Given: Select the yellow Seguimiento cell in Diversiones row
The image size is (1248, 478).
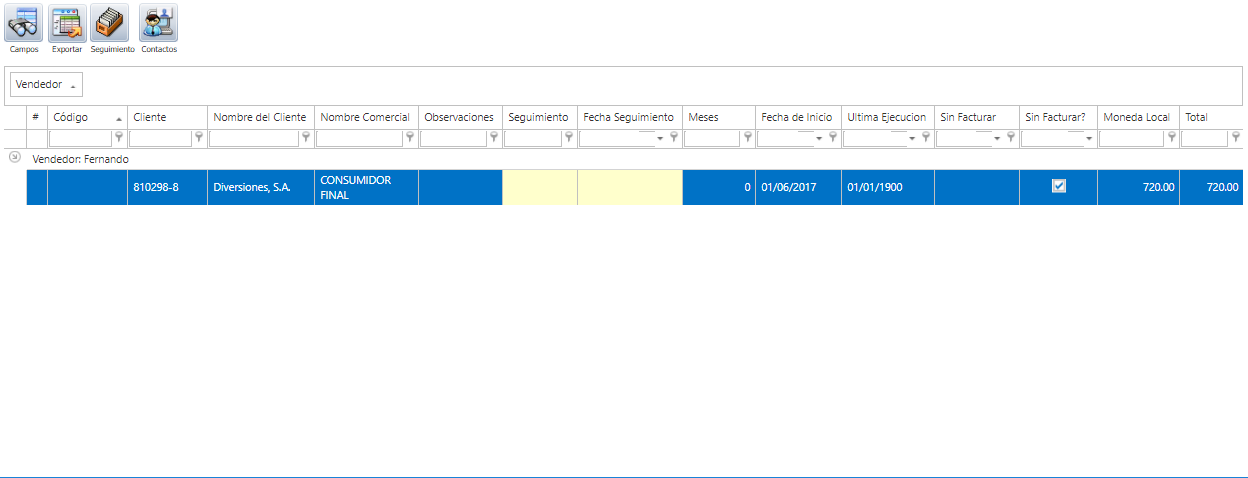Looking at the screenshot, I should [x=539, y=187].
